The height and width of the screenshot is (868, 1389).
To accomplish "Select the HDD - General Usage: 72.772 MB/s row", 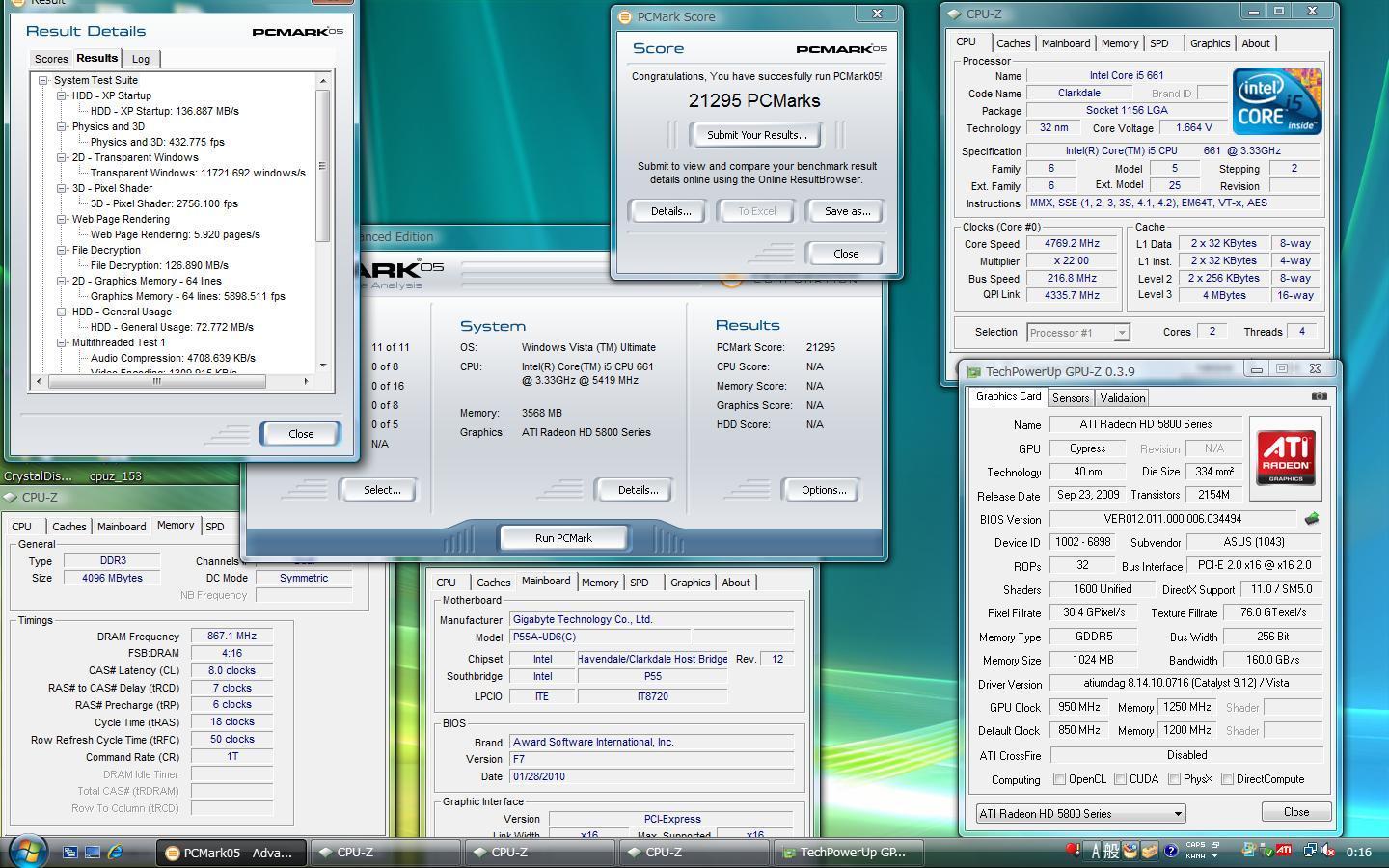I will coord(172,327).
